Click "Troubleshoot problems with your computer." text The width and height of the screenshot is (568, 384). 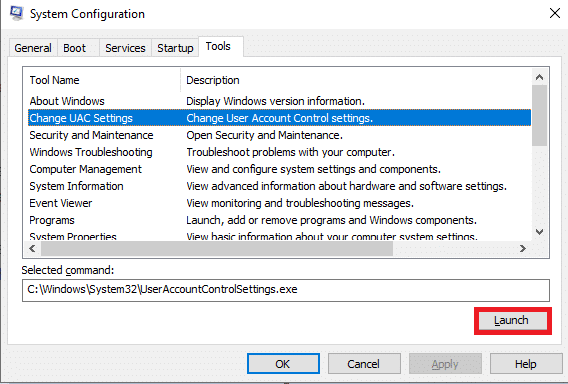[291, 152]
